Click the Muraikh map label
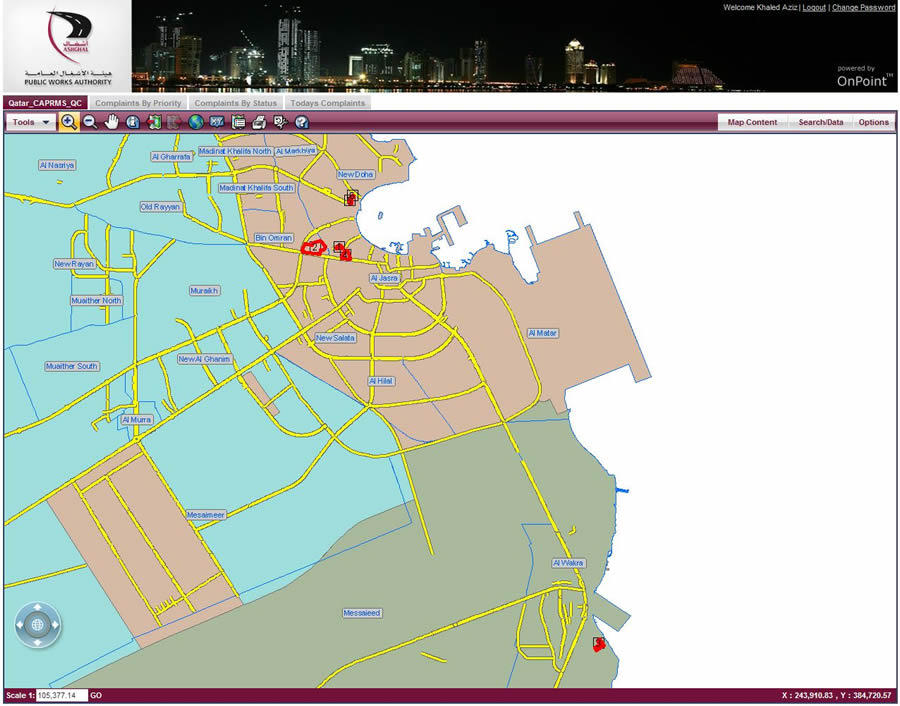The width and height of the screenshot is (900, 706). (204, 290)
